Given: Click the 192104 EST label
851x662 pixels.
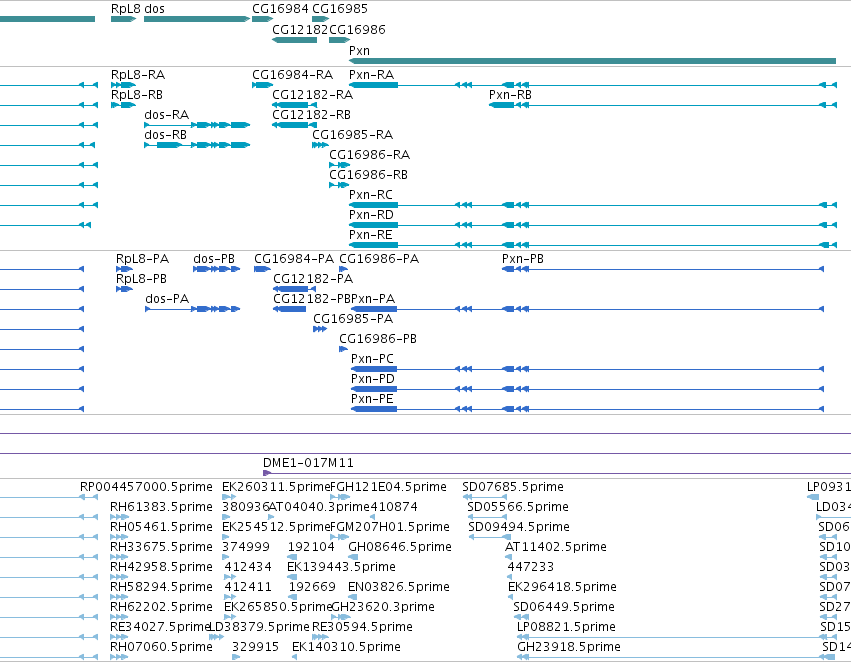Looking at the screenshot, I should (x=312, y=547).
